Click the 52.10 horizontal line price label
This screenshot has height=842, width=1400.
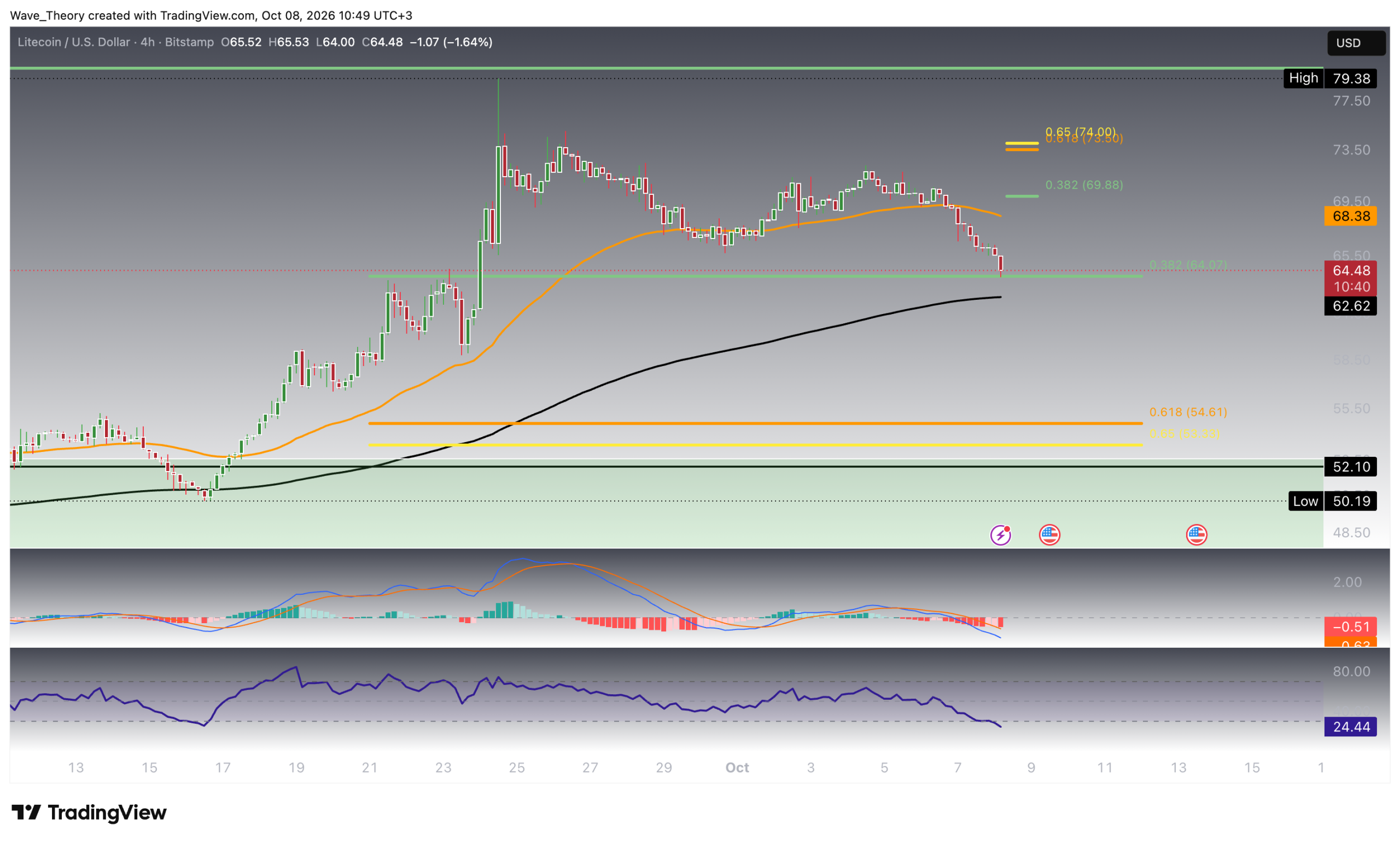(1350, 467)
